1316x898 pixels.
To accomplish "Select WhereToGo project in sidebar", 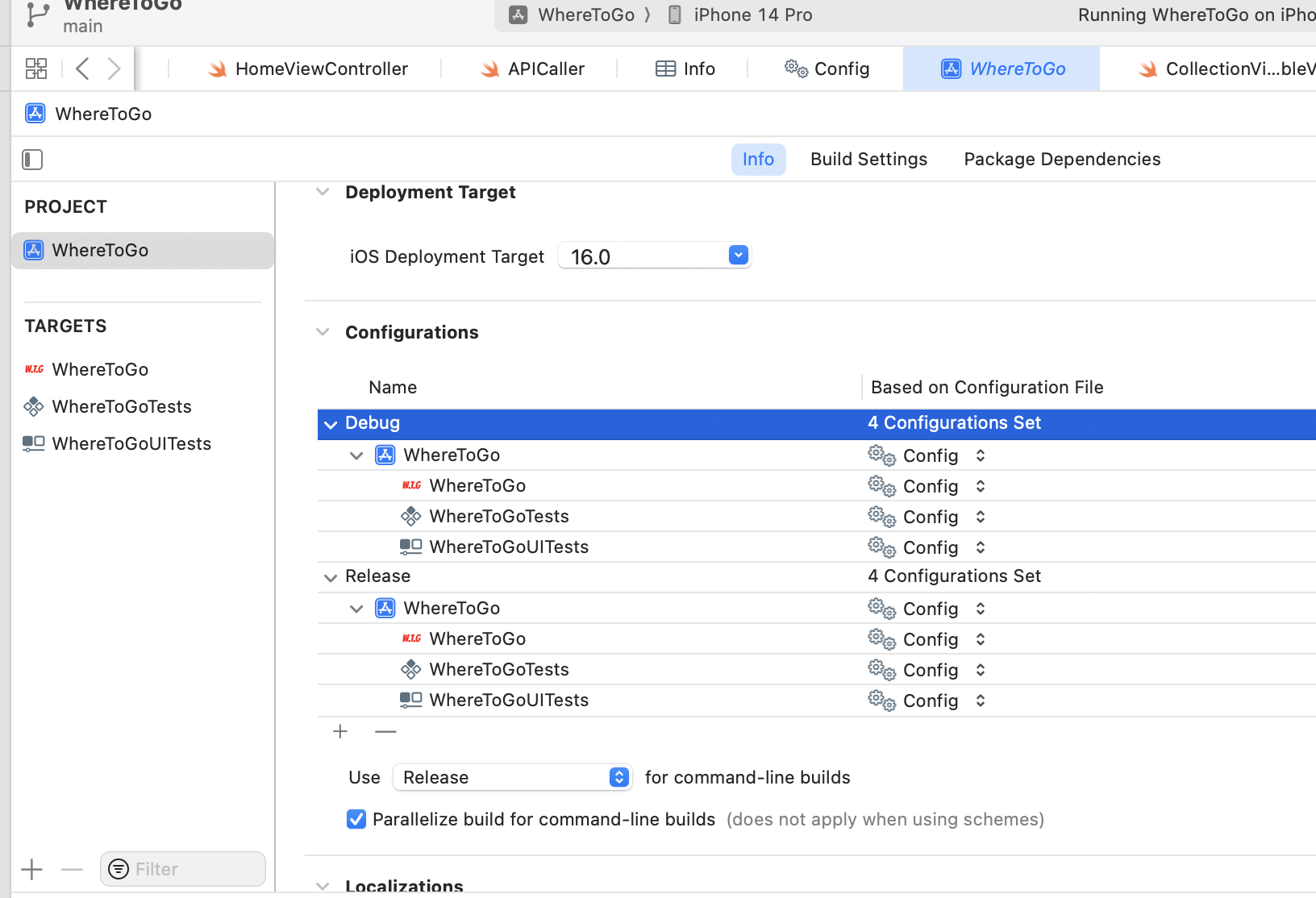I will click(x=143, y=250).
